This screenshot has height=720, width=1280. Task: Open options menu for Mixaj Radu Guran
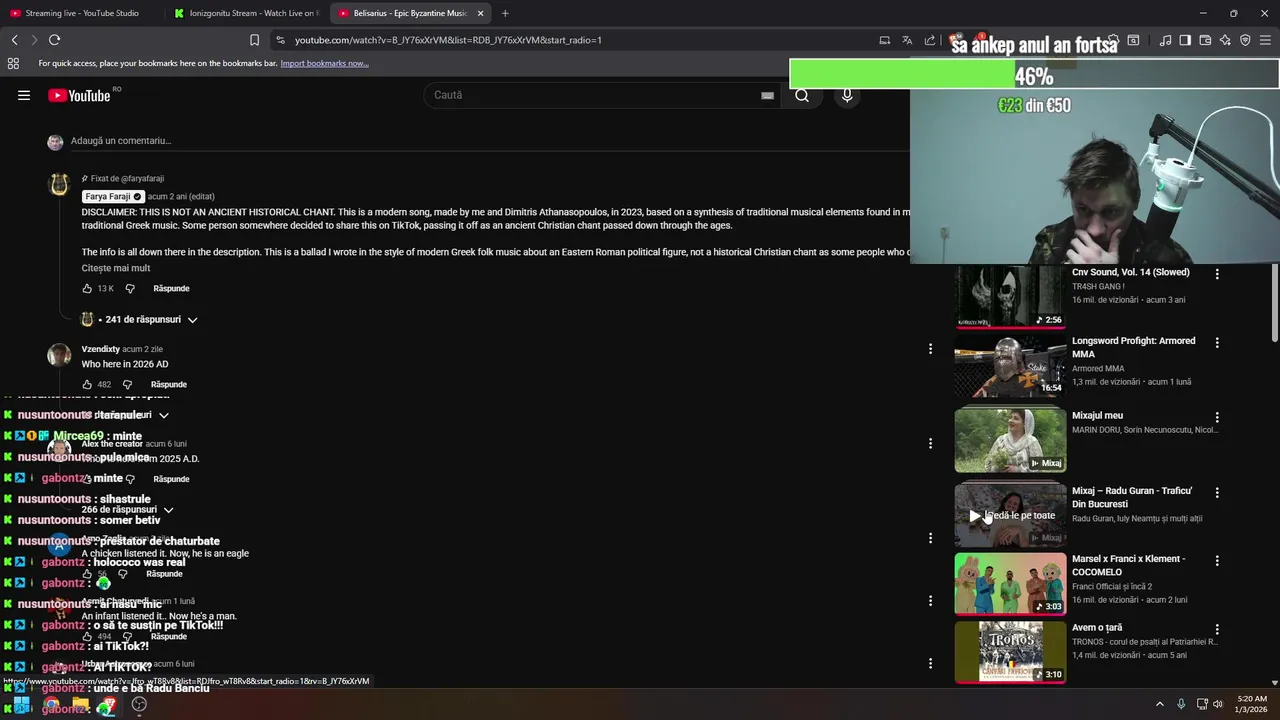[1217, 492]
